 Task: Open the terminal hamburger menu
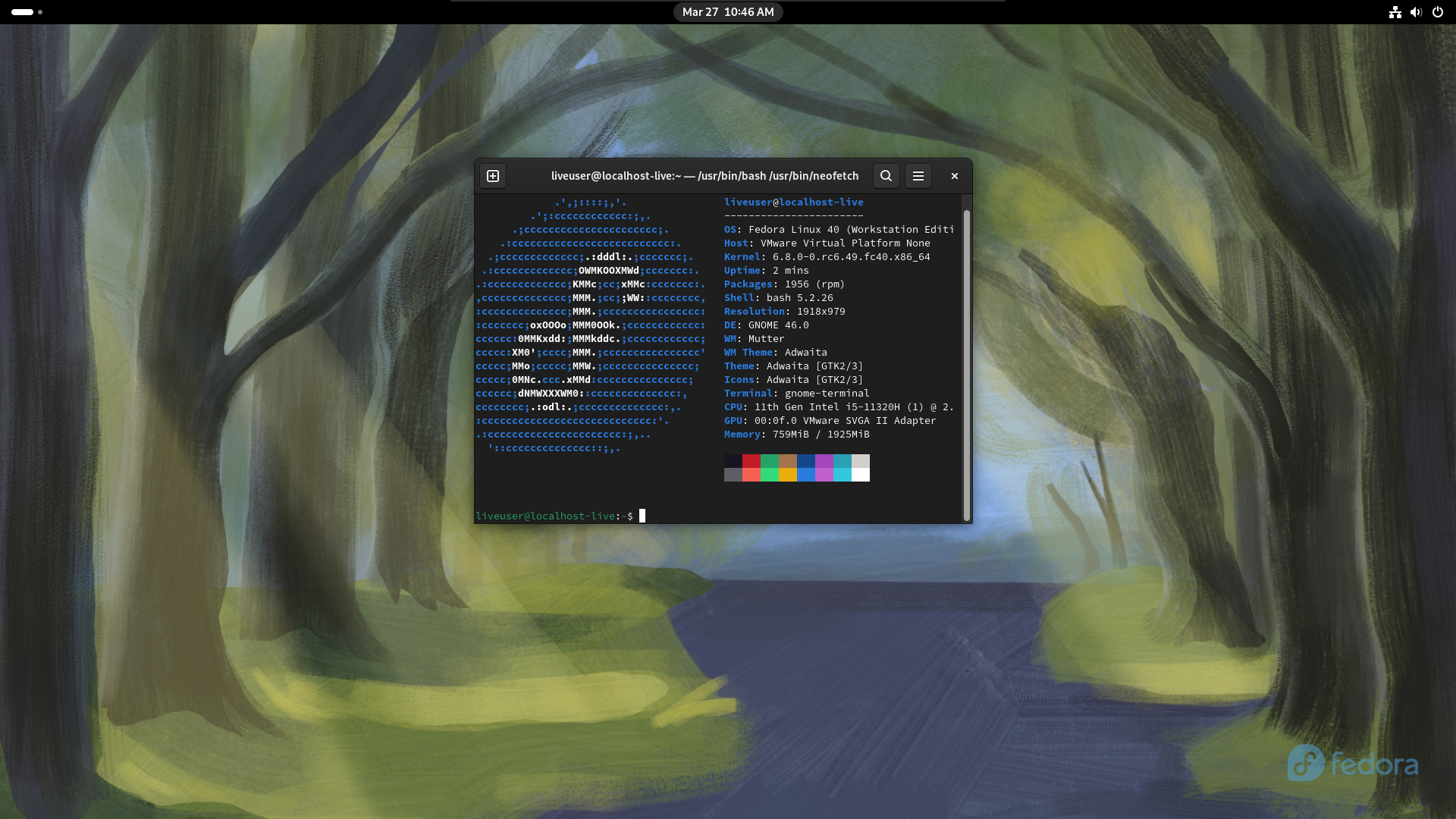point(918,176)
